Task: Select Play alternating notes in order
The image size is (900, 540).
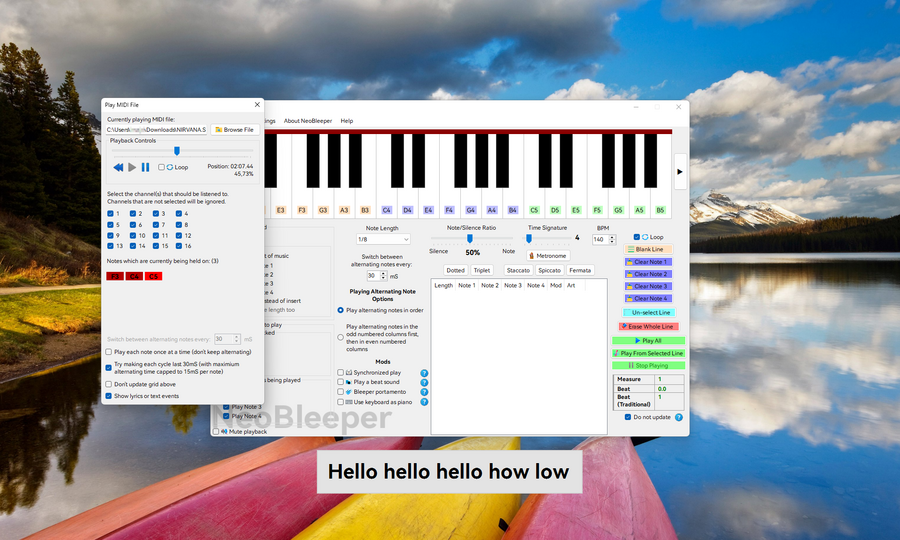Action: coord(340,310)
